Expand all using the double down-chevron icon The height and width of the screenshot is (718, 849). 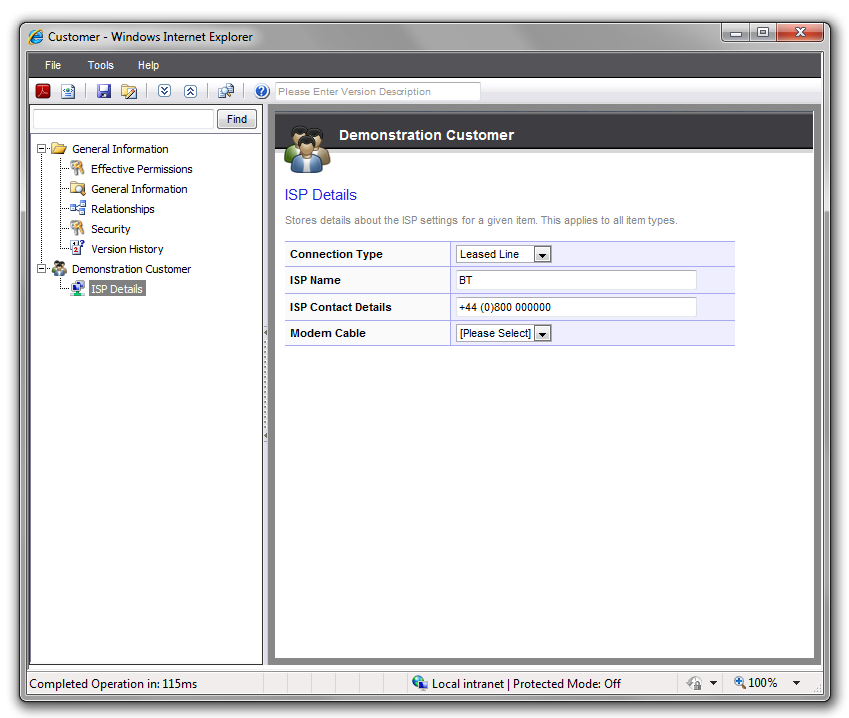click(165, 91)
